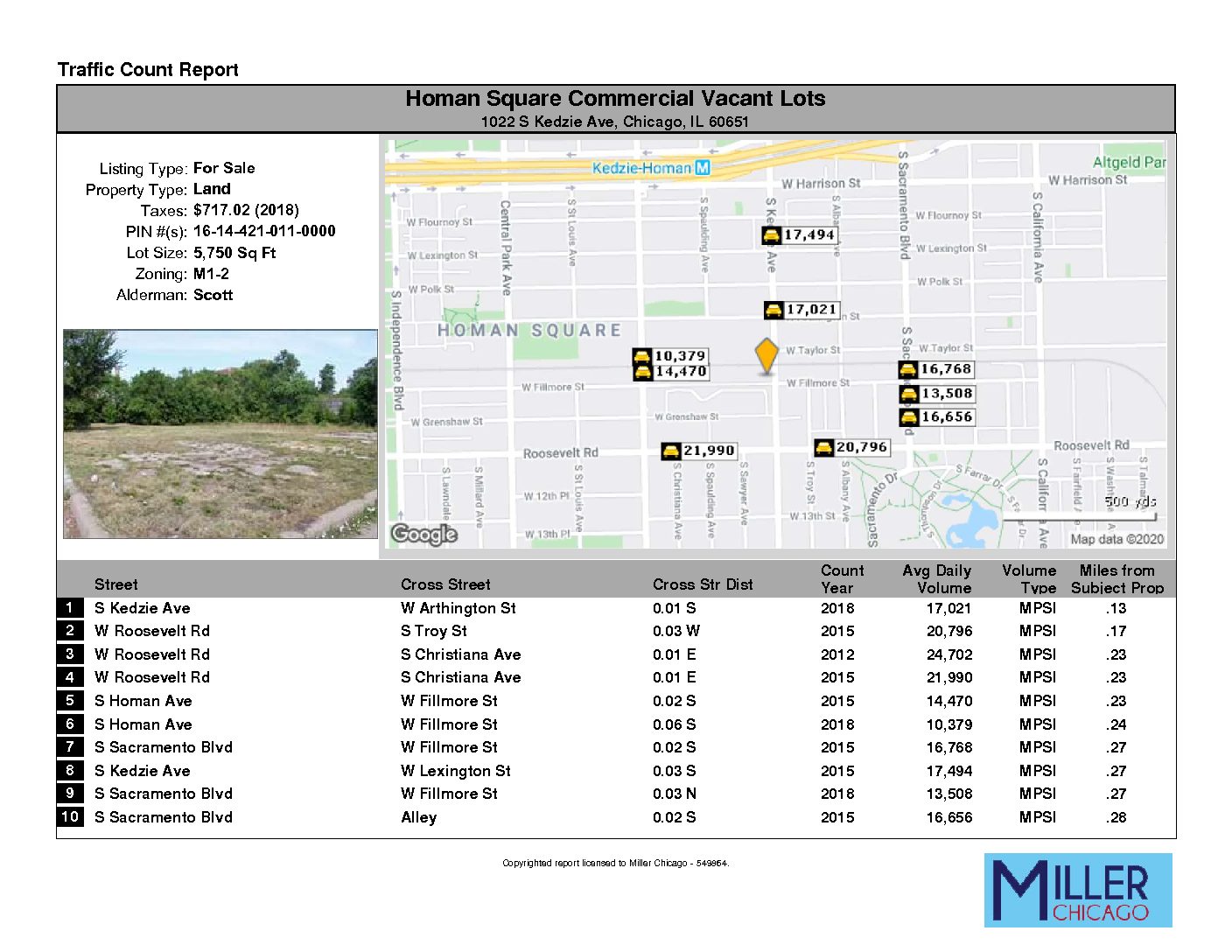Click the Taxes value $717.02 (2018)
Image resolution: width=1232 pixels, height=952 pixels.
(x=246, y=210)
